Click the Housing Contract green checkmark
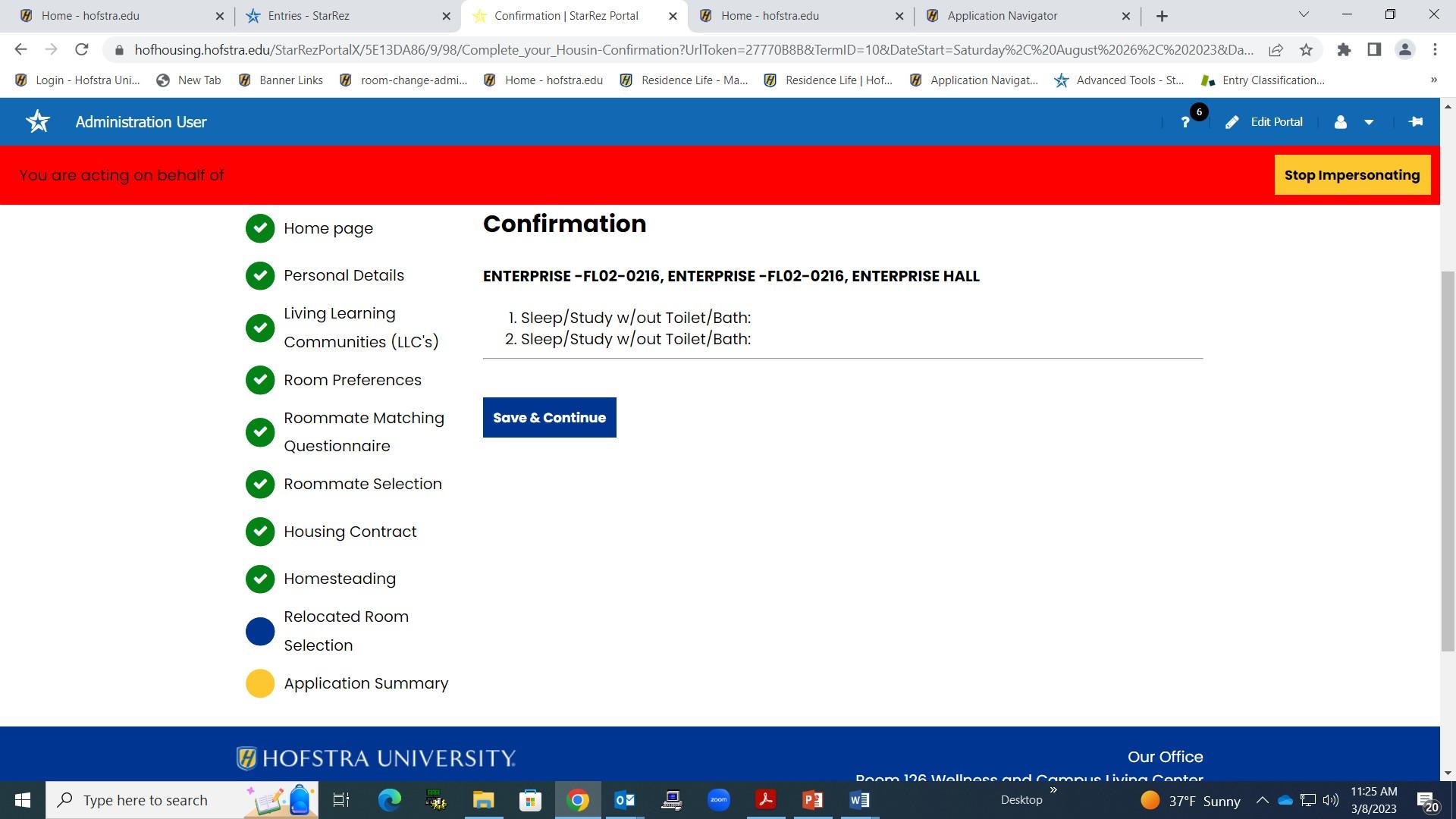1456x819 pixels. click(260, 532)
